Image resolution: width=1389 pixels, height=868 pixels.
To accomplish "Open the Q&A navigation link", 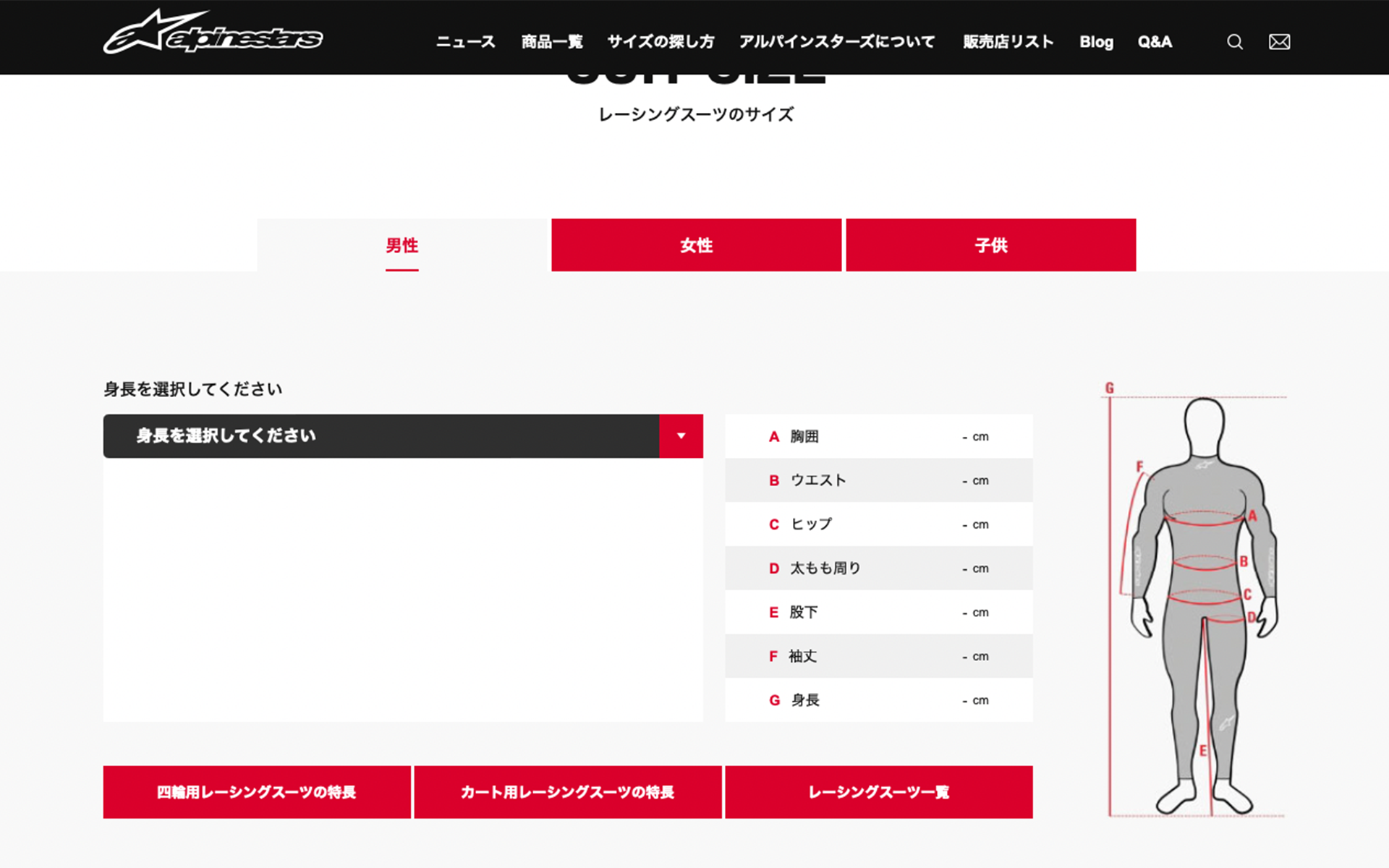I will (1155, 42).
